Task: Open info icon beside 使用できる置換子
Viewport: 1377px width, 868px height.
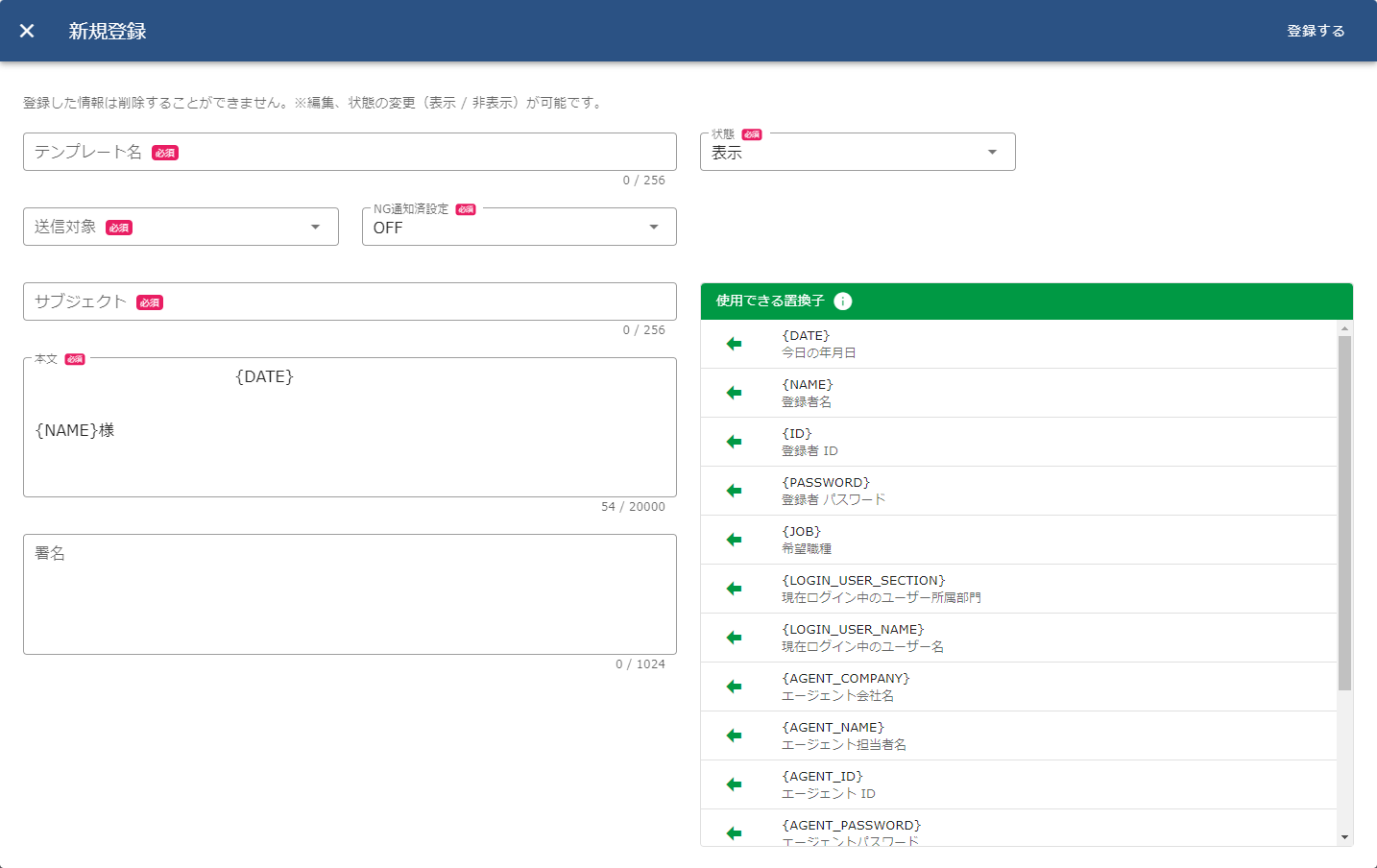Action: click(x=842, y=301)
